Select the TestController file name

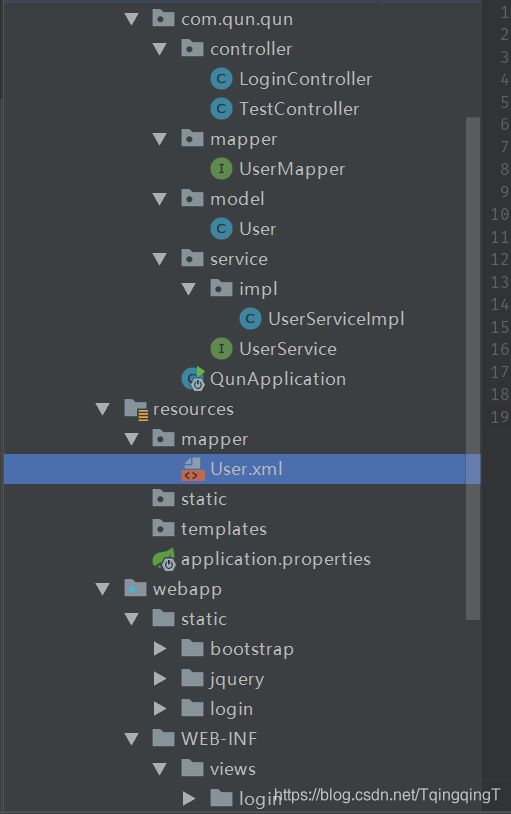point(299,109)
